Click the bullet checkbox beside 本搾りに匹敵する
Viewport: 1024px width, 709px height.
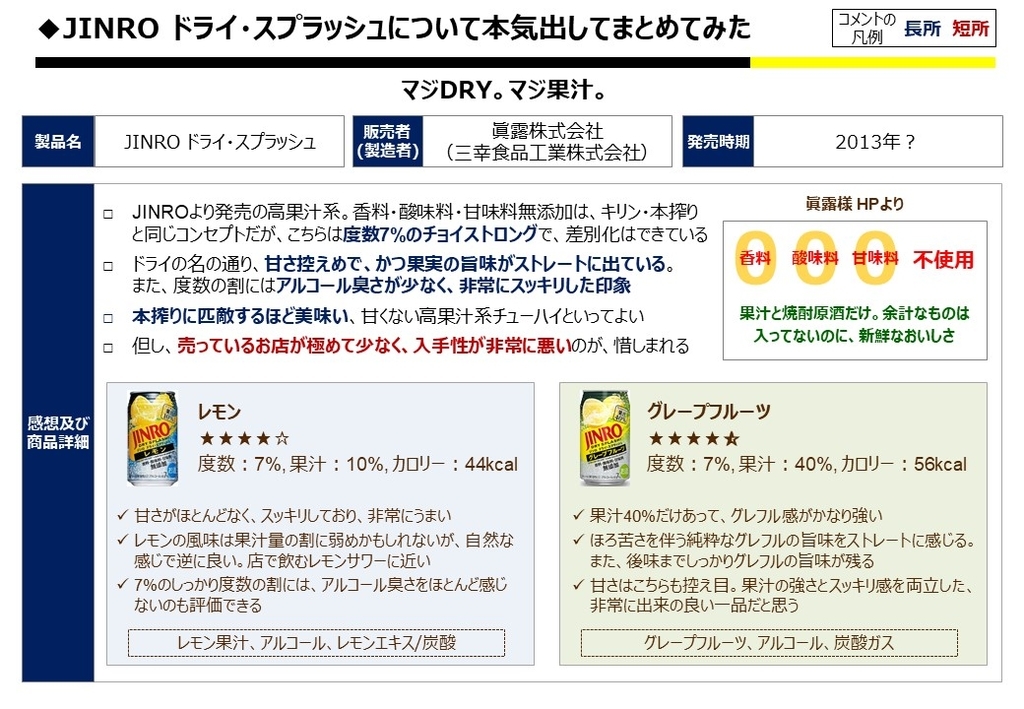108,318
